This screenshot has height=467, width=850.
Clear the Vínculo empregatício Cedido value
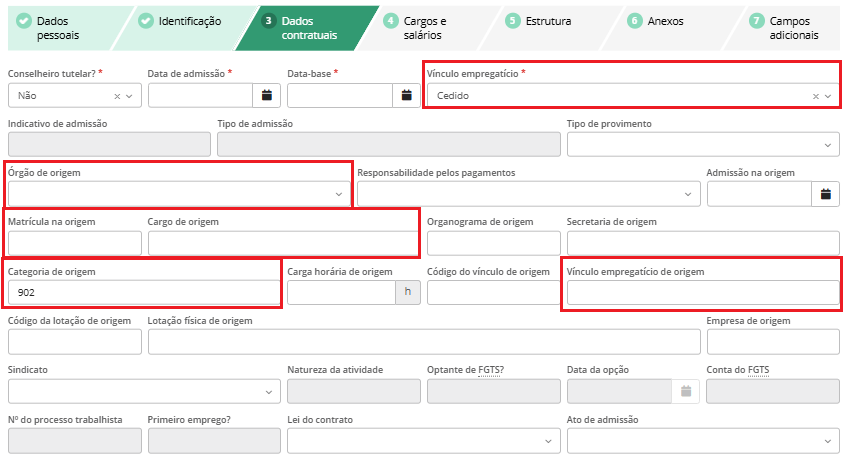coord(816,96)
